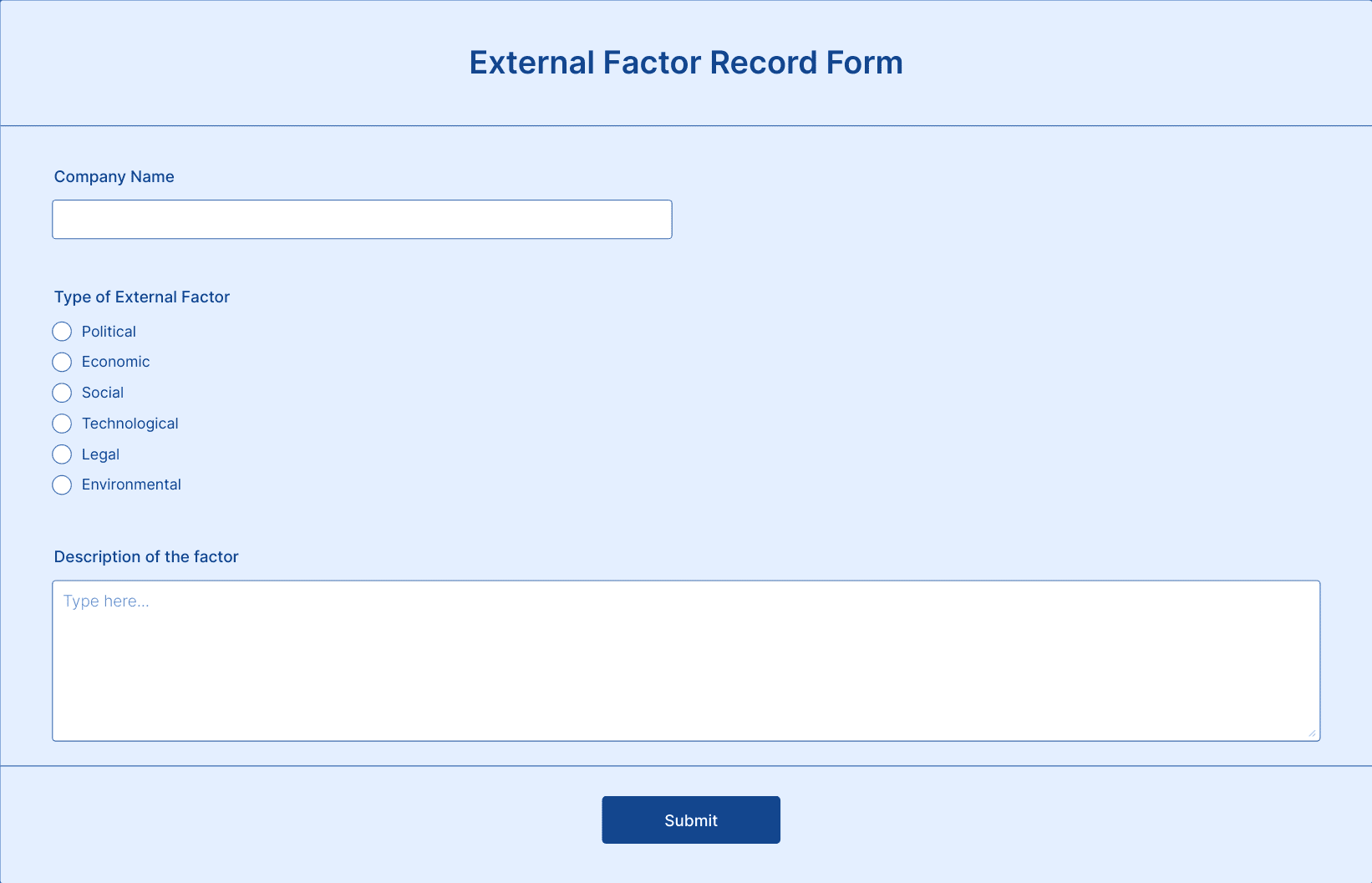Choose the Environmental radio button circle
Screen dimensions: 1372x883
click(62, 485)
